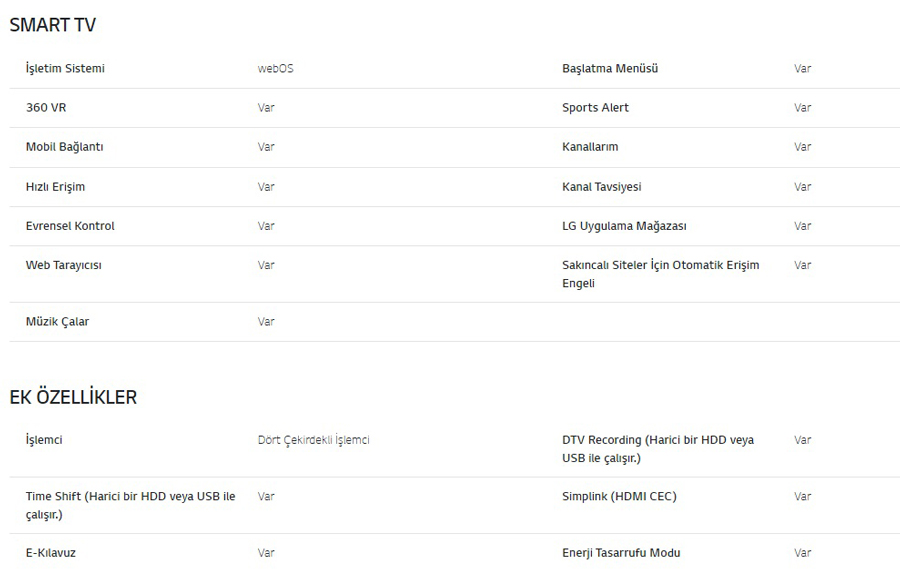This screenshot has height=569, width=900.
Task: Select the 360 VR specification label
Action: [46, 107]
